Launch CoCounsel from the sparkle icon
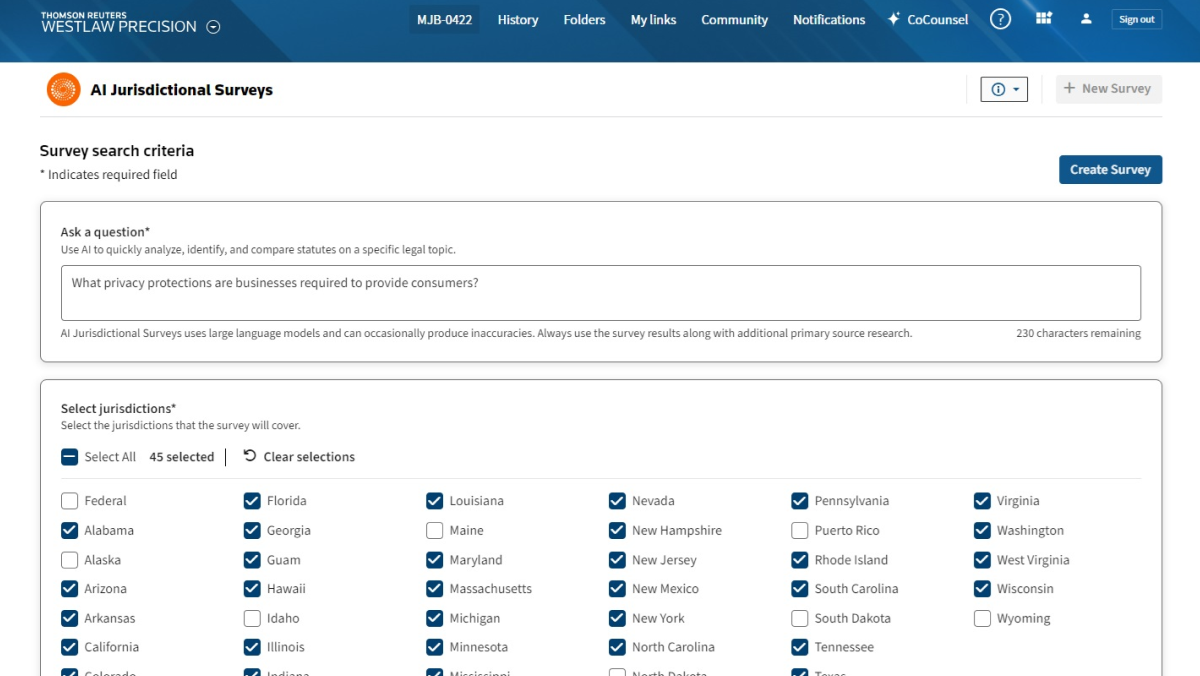 tap(894, 19)
